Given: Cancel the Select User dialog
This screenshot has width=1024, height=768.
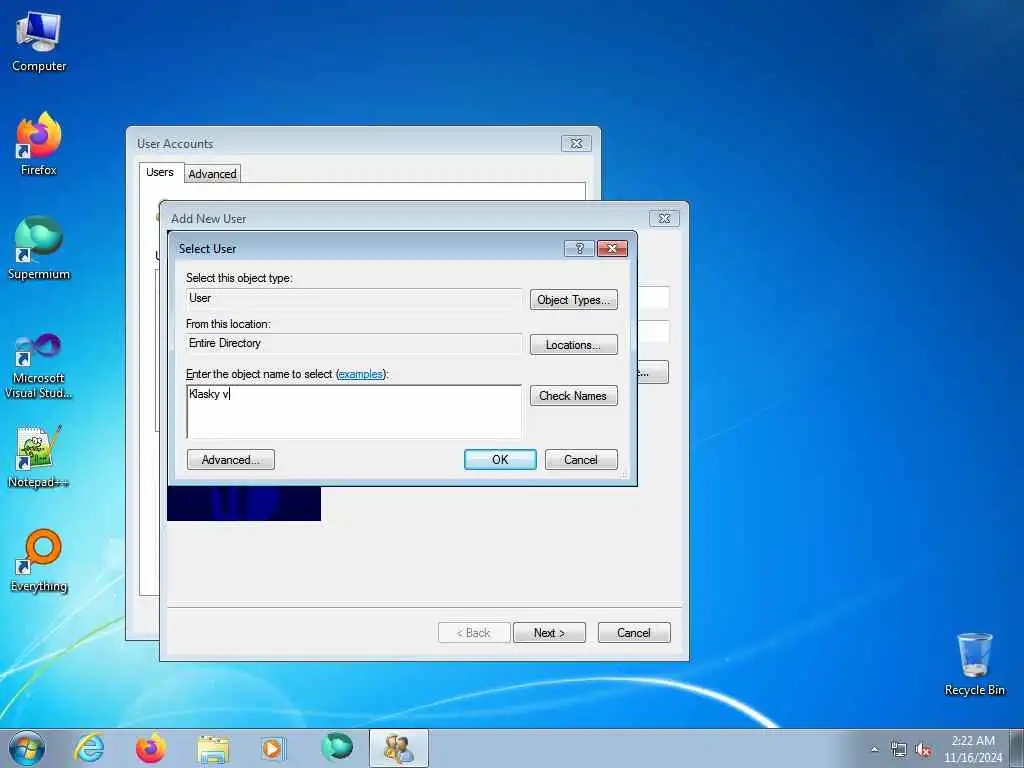Looking at the screenshot, I should (x=581, y=460).
